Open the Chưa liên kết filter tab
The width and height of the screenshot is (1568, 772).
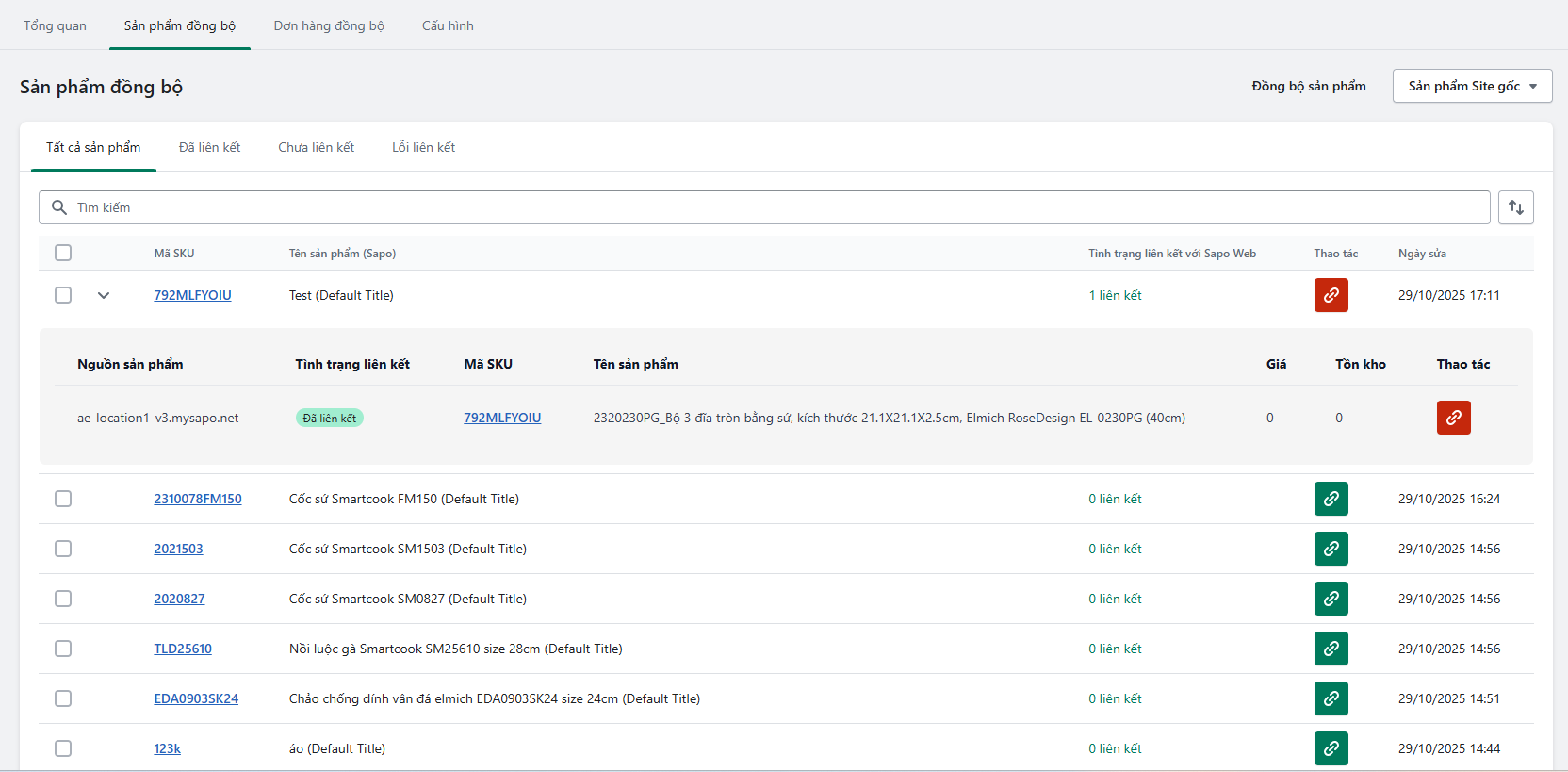coord(316,147)
